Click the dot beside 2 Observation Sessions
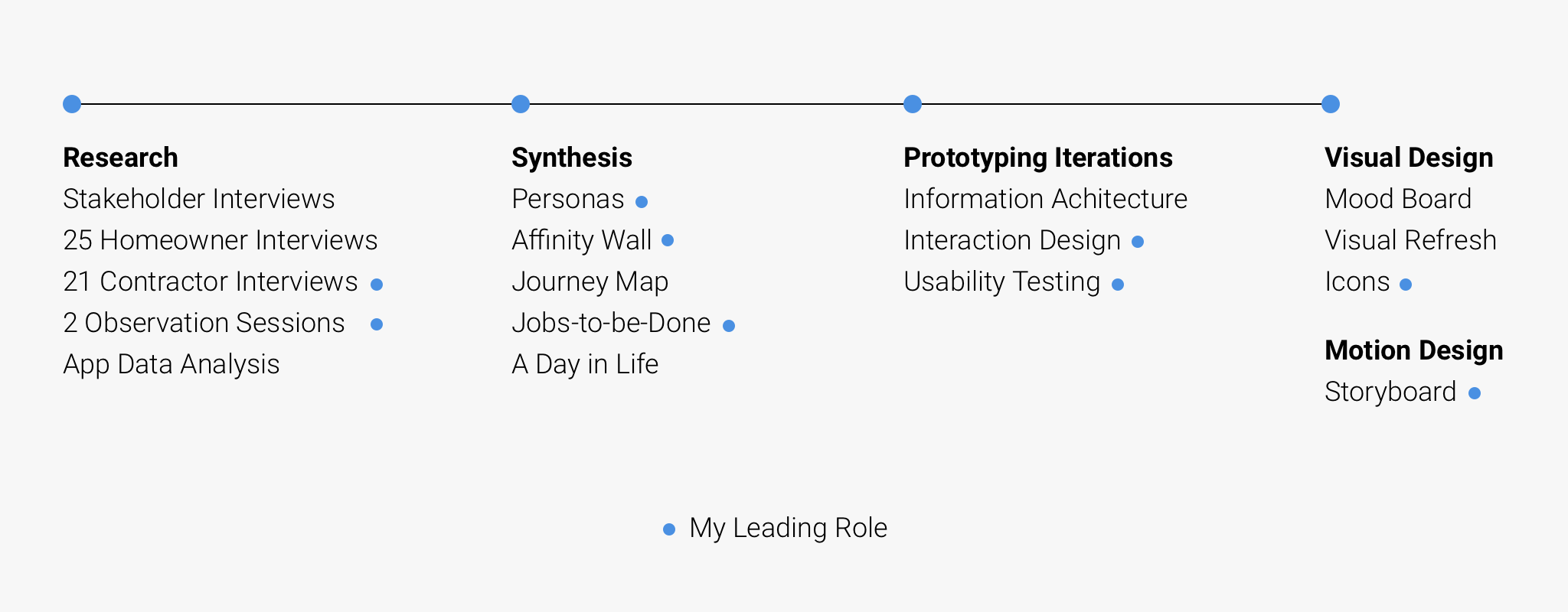The width and height of the screenshot is (1568, 612). click(377, 324)
